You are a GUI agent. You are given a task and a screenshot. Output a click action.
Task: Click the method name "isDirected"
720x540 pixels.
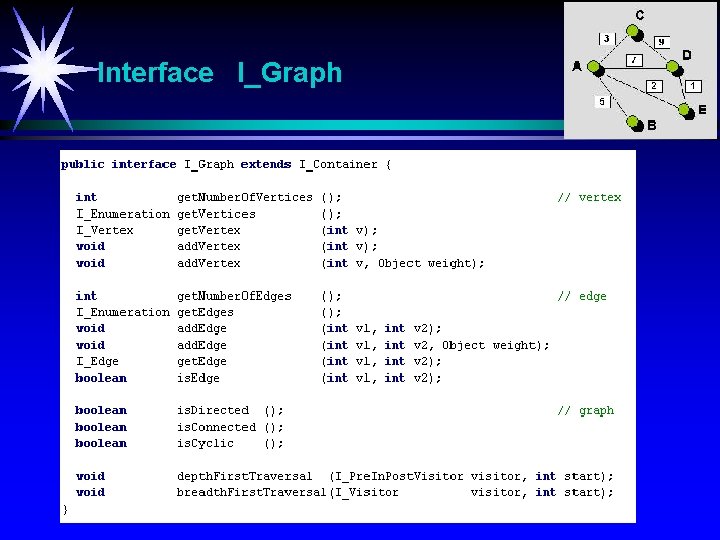(213, 410)
